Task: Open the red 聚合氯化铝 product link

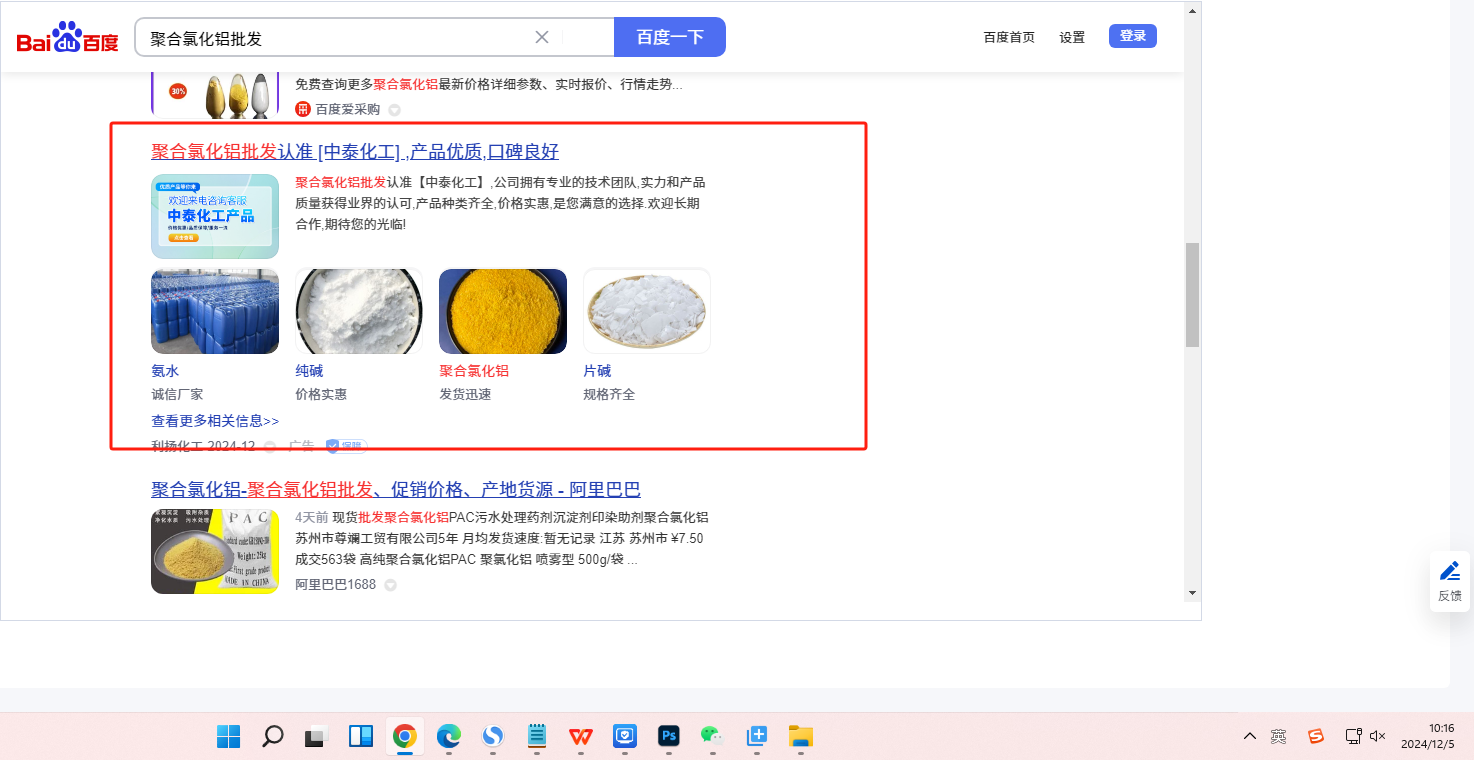Action: 474,371
